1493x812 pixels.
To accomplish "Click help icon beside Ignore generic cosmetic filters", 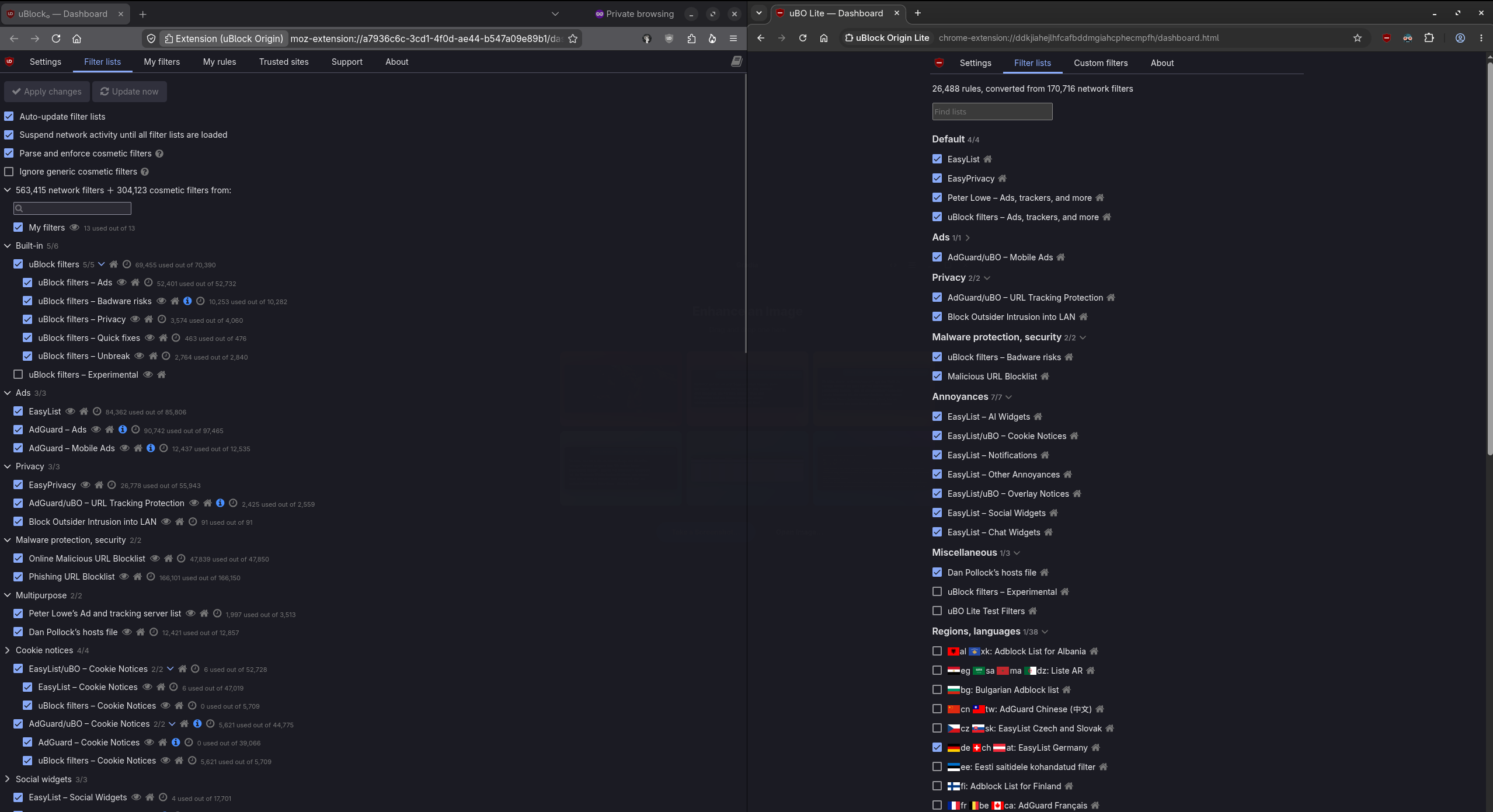I will [145, 172].
